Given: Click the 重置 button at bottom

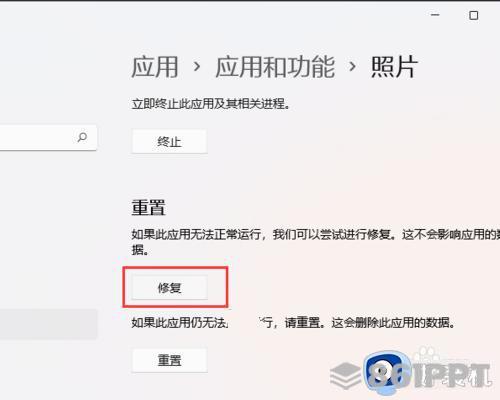Looking at the screenshot, I should 169,360.
